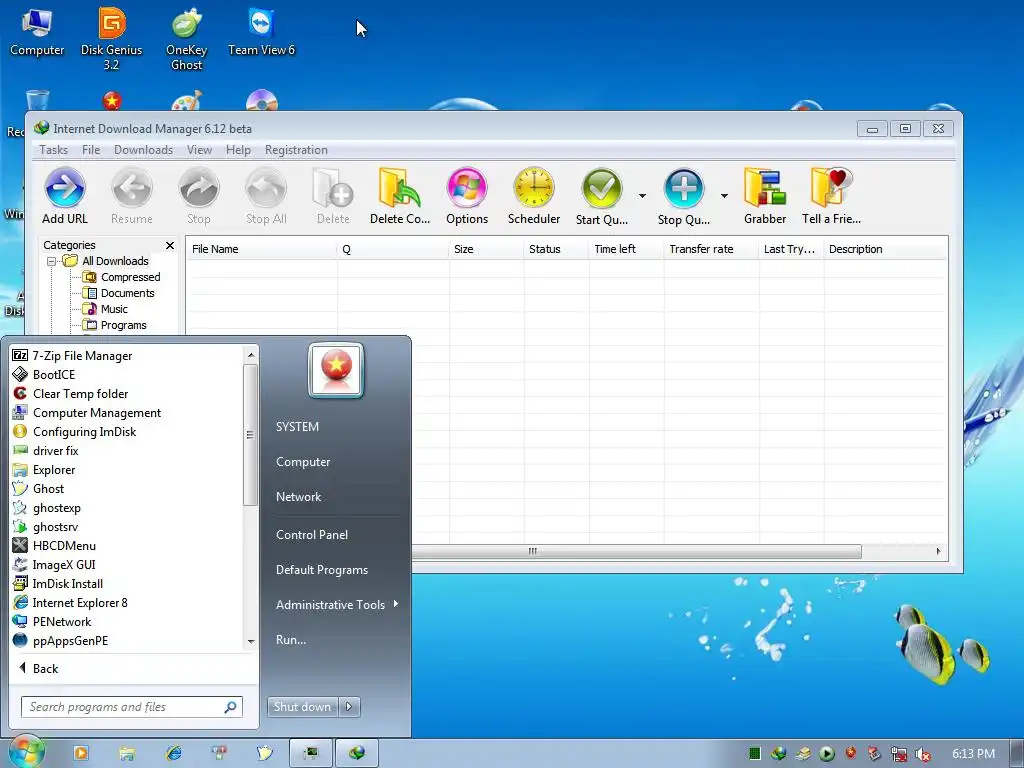Viewport: 1024px width, 768px height.
Task: Click the Delete Completed toolbar icon
Action: pyautogui.click(x=400, y=196)
